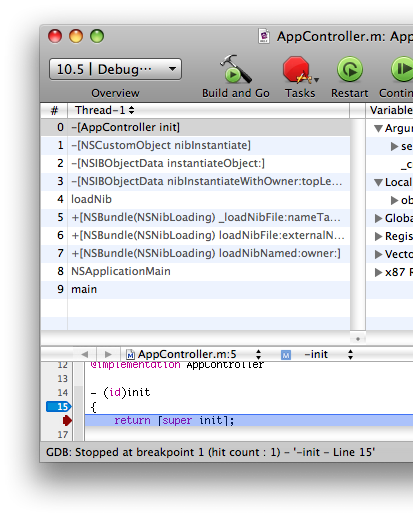Expand the x87 disclosure triangle
This screenshot has width=413, height=517.
[x=378, y=272]
